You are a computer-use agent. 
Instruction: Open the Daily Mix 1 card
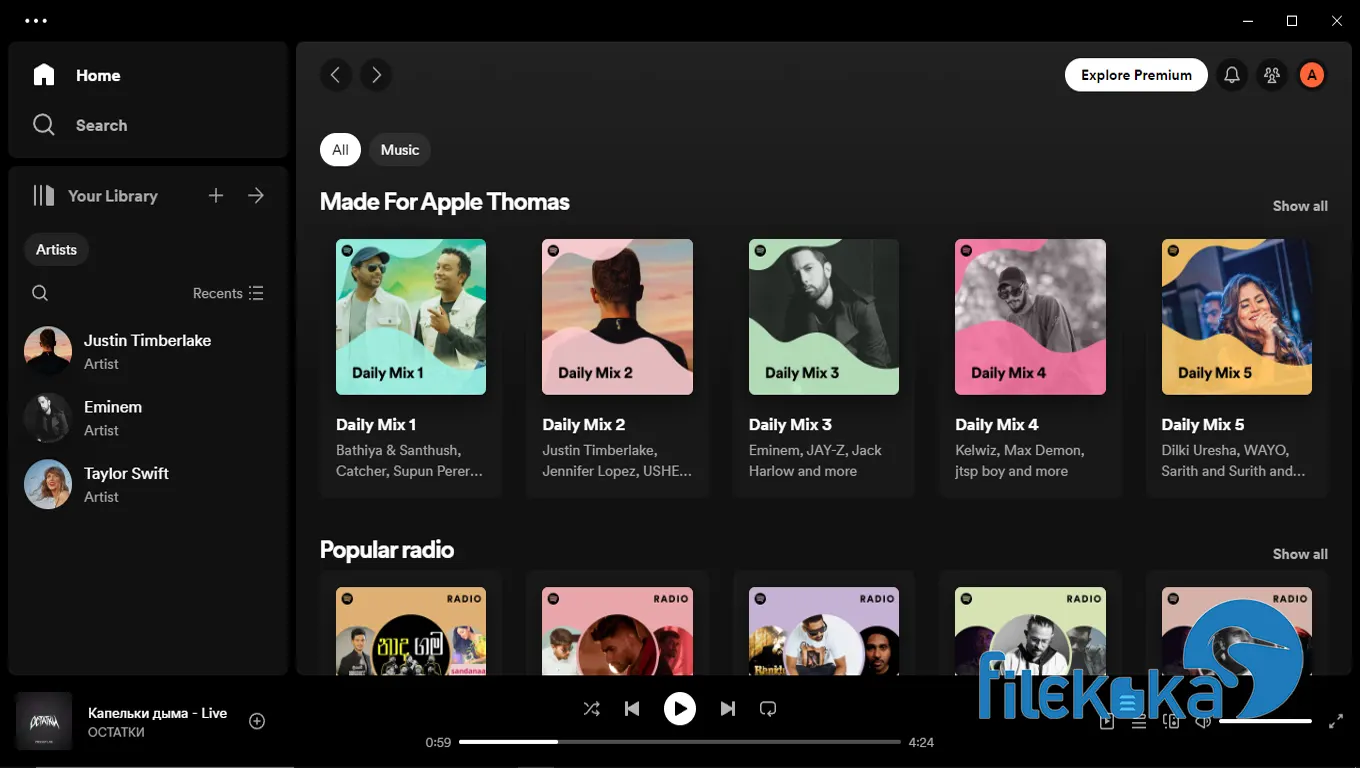click(x=411, y=360)
